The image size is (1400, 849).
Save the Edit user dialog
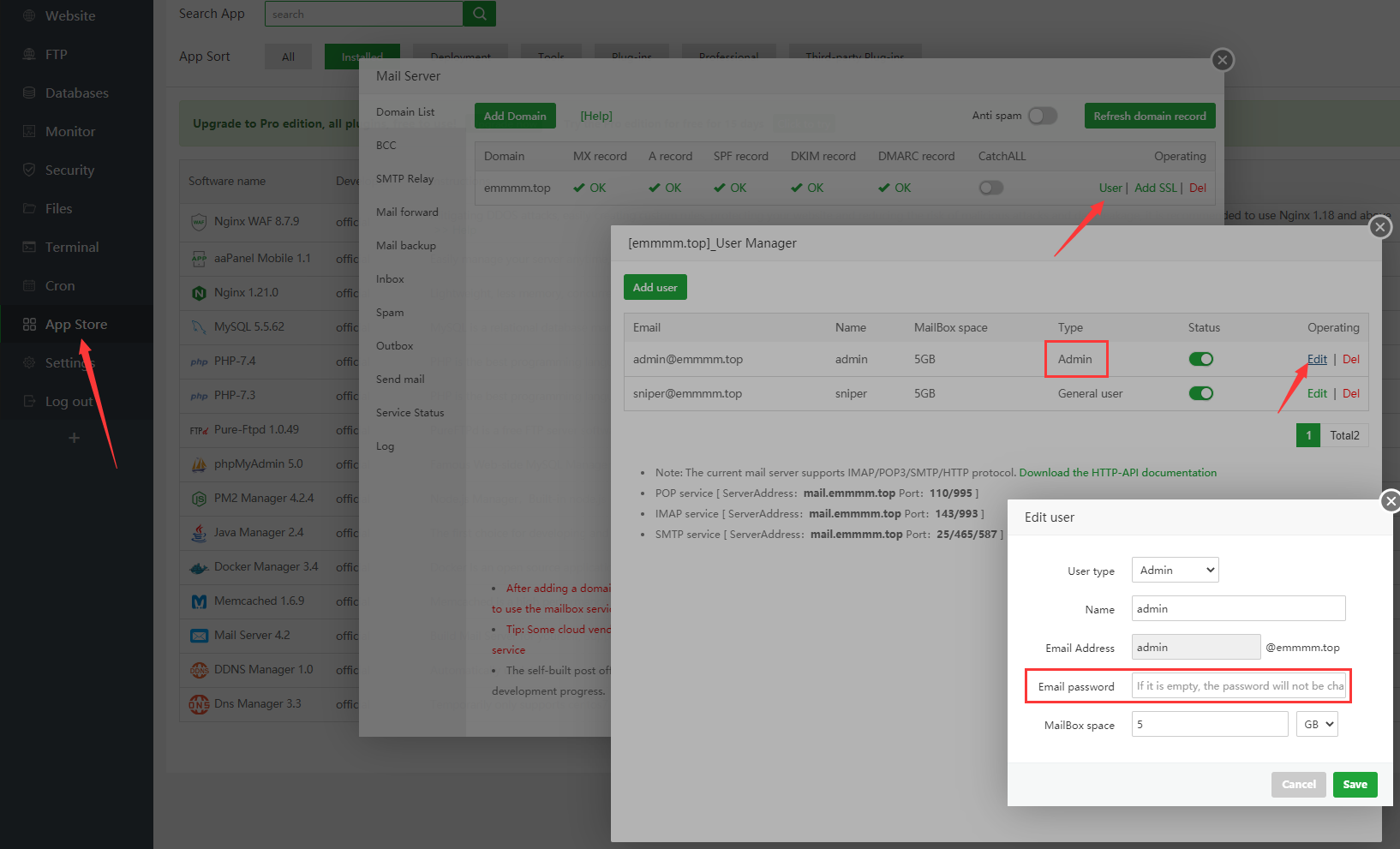pyautogui.click(x=1355, y=785)
